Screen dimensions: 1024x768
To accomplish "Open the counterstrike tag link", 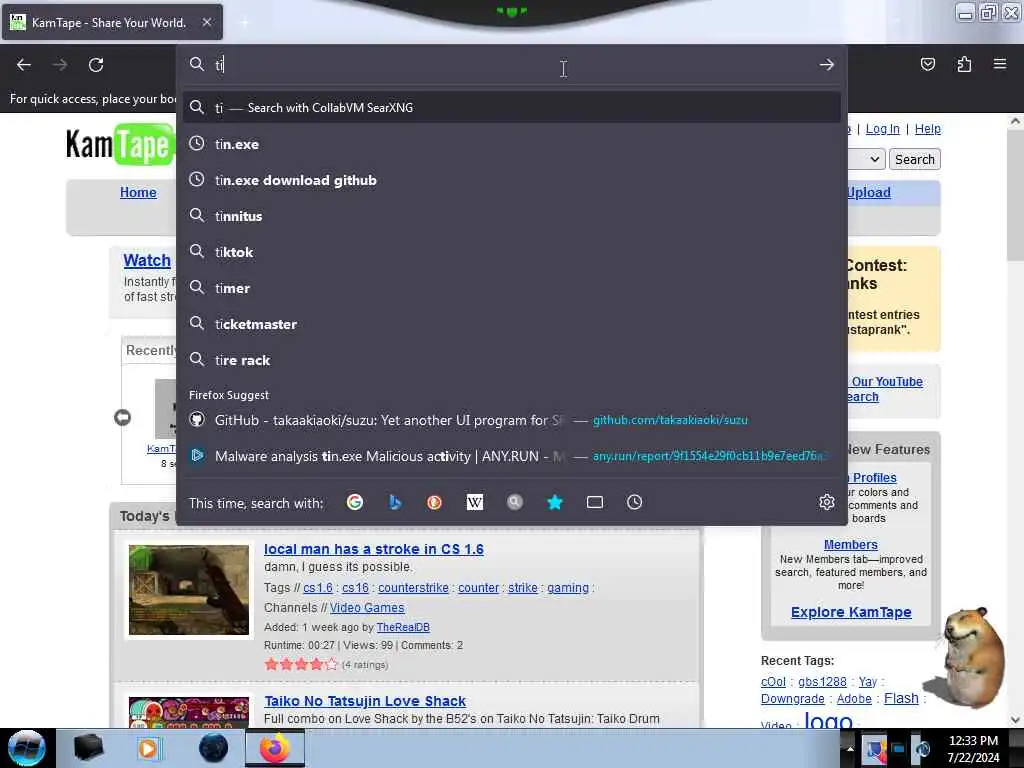I will (413, 588).
